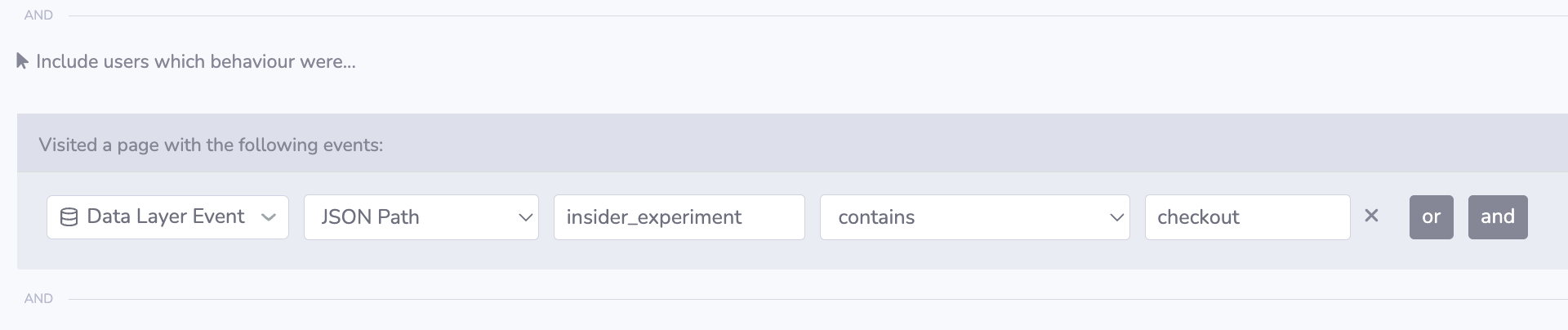Screen dimensions: 1568x330
Task: Click the database icon in Data Layer Event
Action: tap(69, 217)
